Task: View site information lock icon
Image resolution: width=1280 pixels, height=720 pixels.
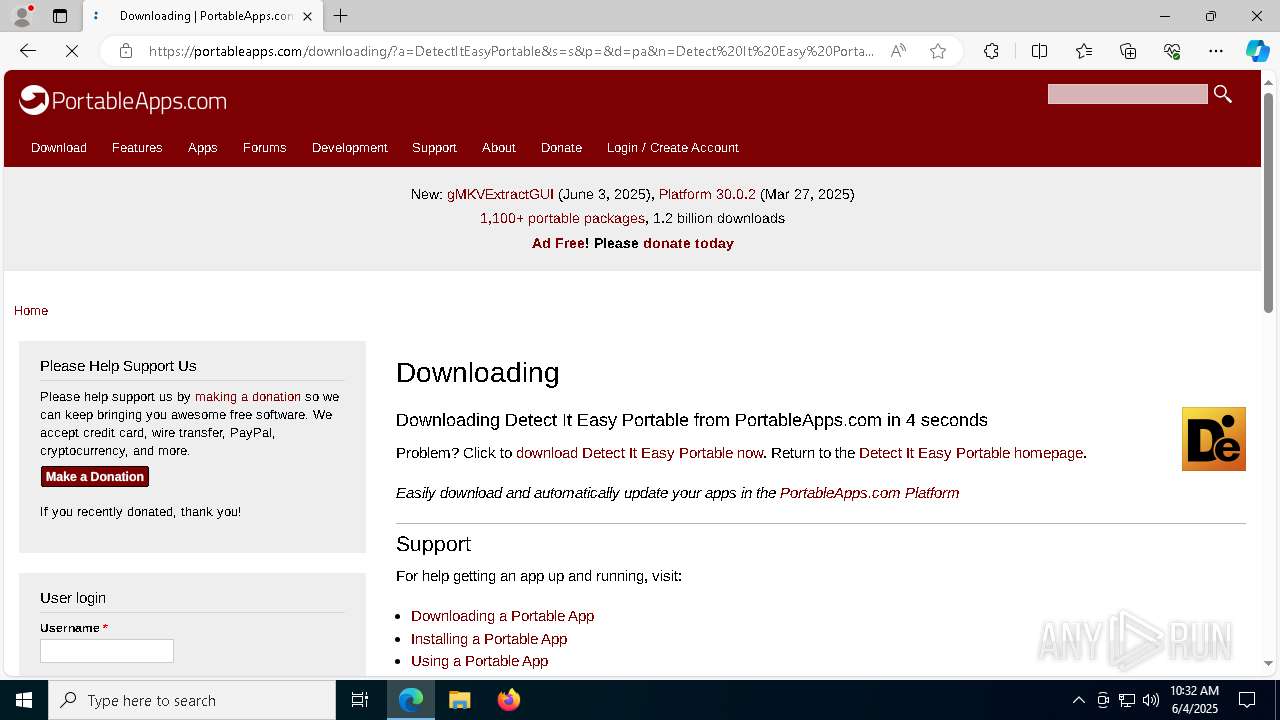Action: 126,51
